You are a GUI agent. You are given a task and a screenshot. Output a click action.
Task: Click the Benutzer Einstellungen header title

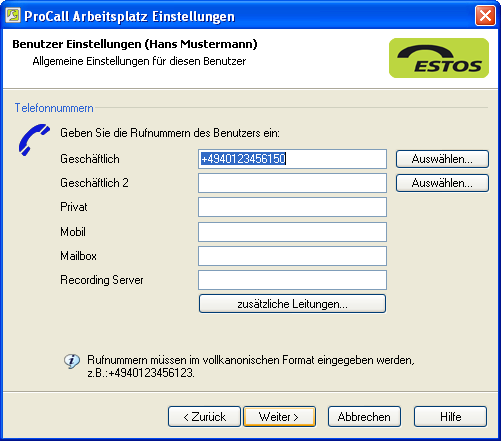pyautogui.click(x=135, y=44)
